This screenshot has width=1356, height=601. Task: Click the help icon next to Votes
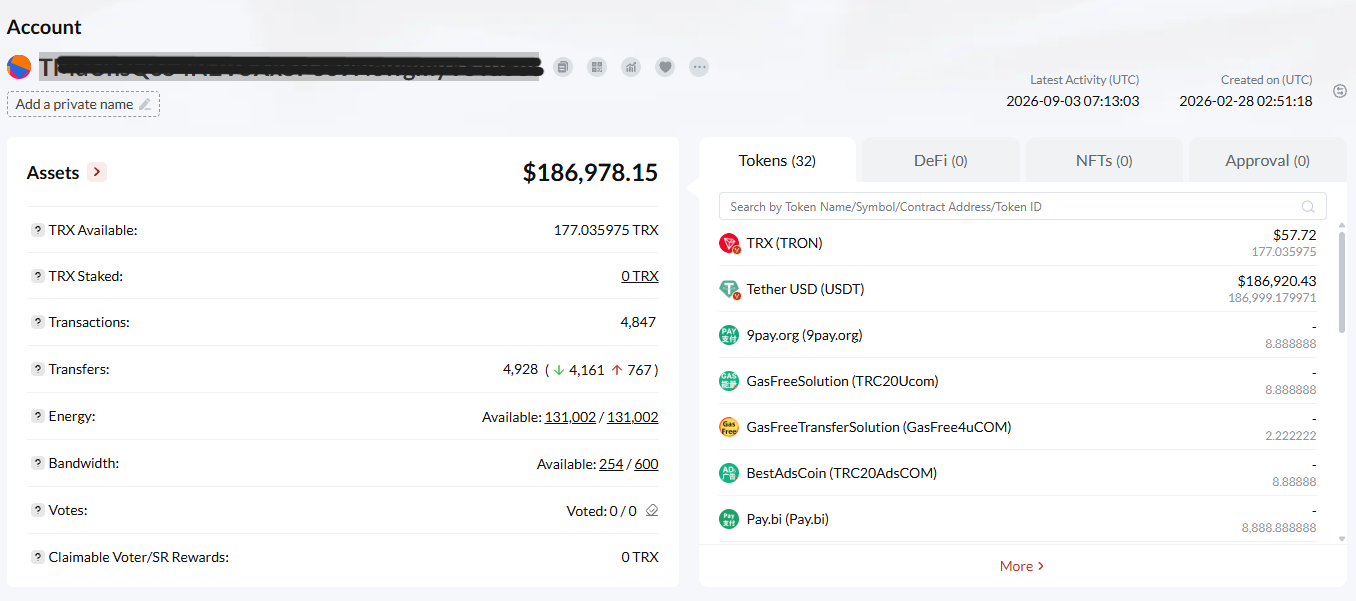click(x=37, y=510)
